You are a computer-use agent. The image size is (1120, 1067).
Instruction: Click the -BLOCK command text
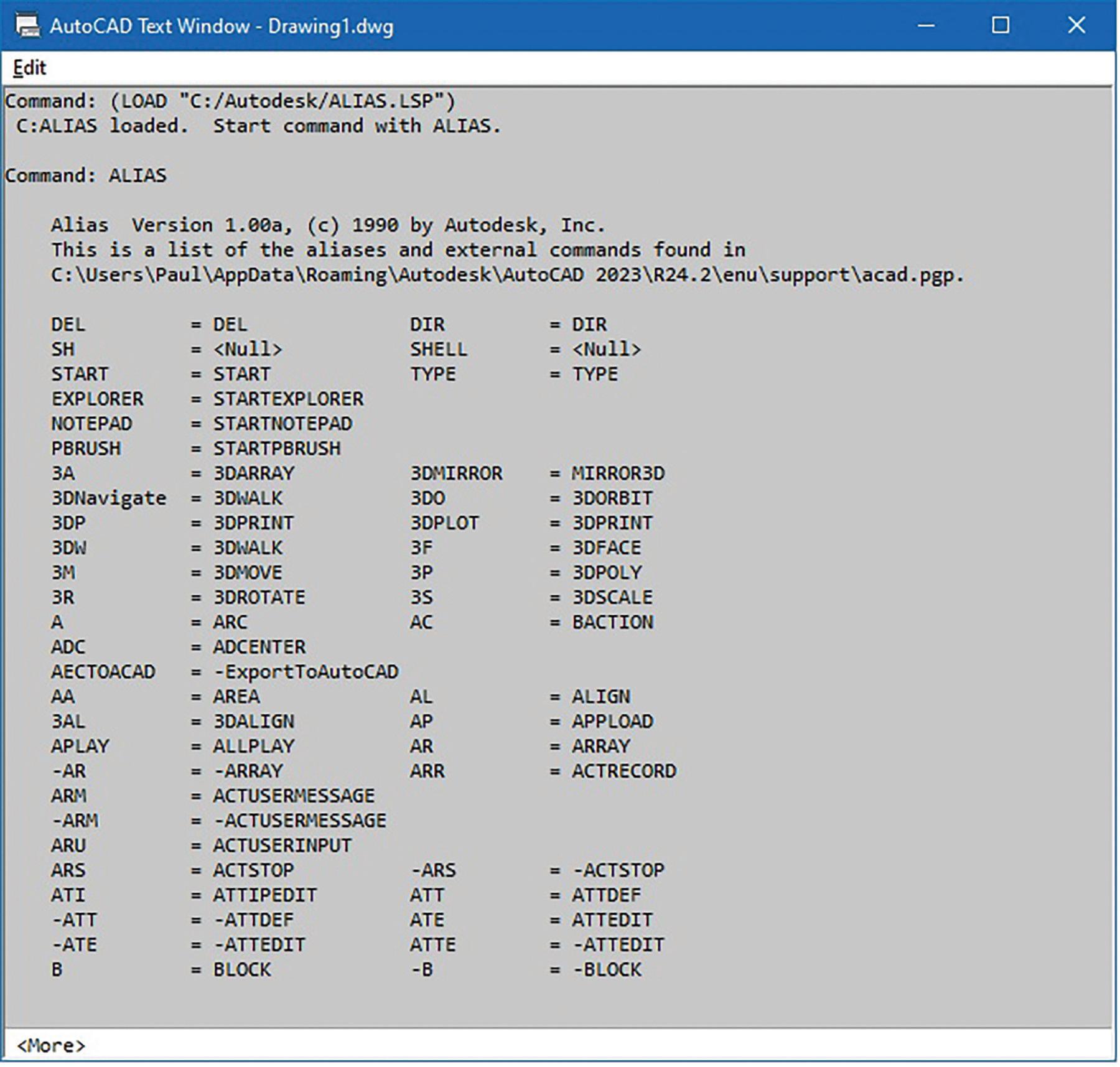click(x=607, y=970)
